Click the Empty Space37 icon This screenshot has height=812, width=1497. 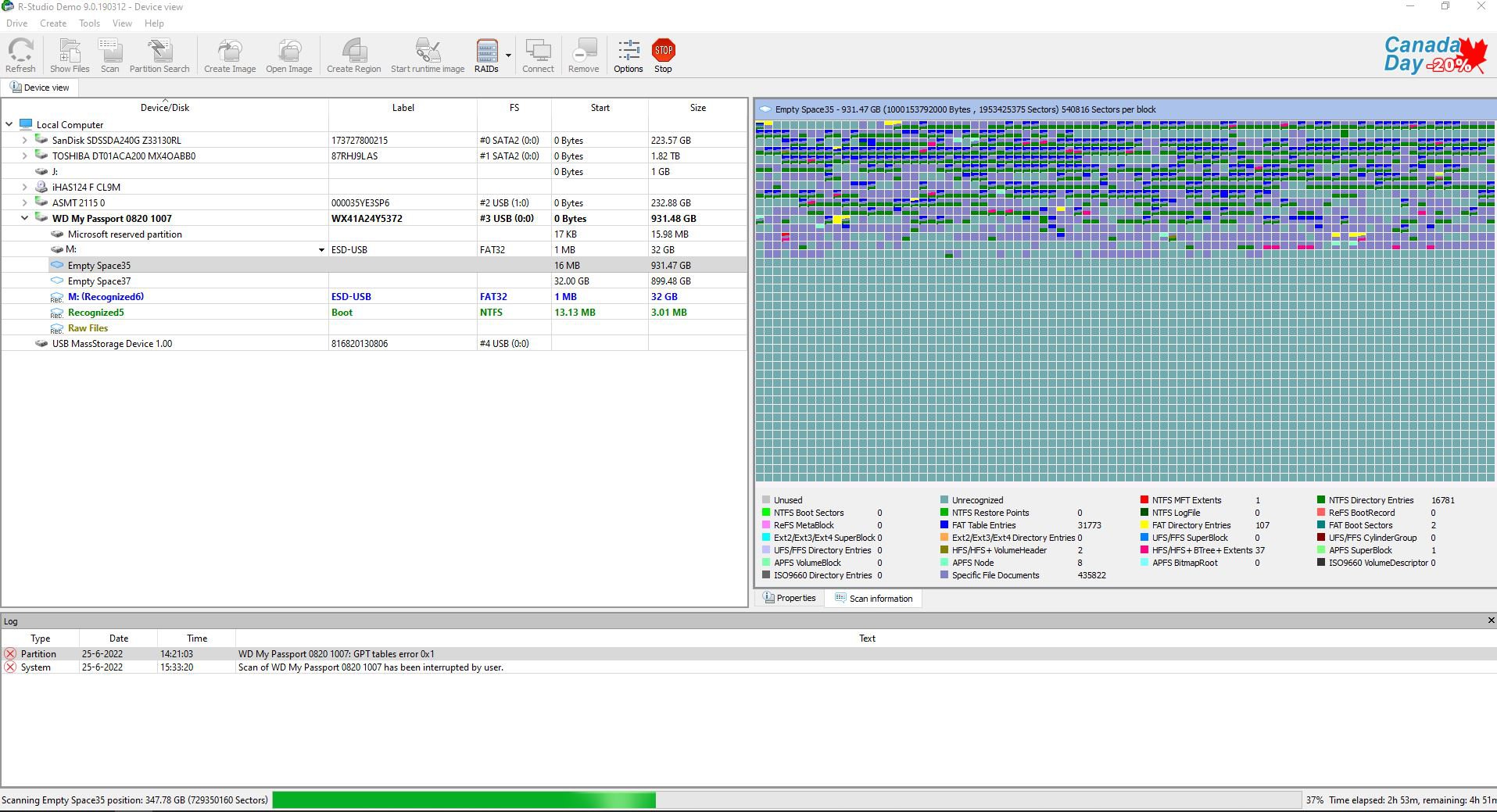point(57,281)
